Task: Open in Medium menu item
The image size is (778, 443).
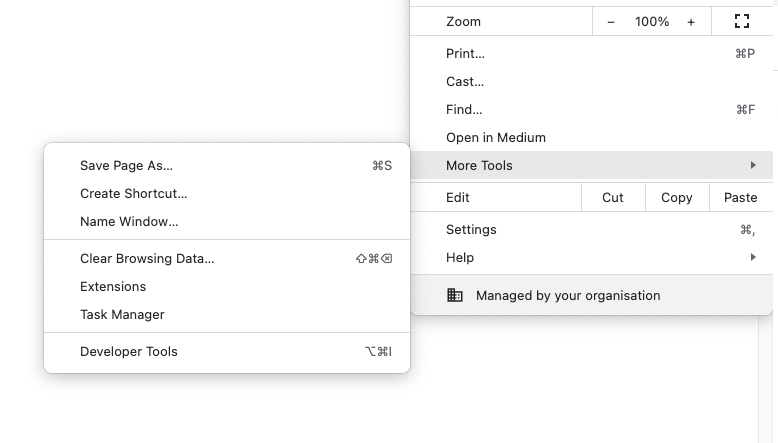Action: pyautogui.click(x=592, y=137)
